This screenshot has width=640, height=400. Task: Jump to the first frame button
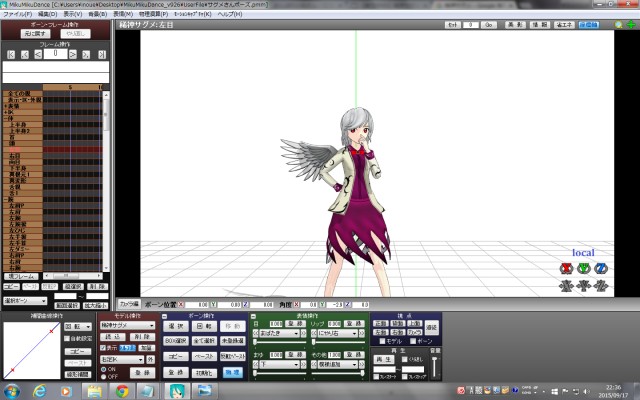(x=11, y=54)
